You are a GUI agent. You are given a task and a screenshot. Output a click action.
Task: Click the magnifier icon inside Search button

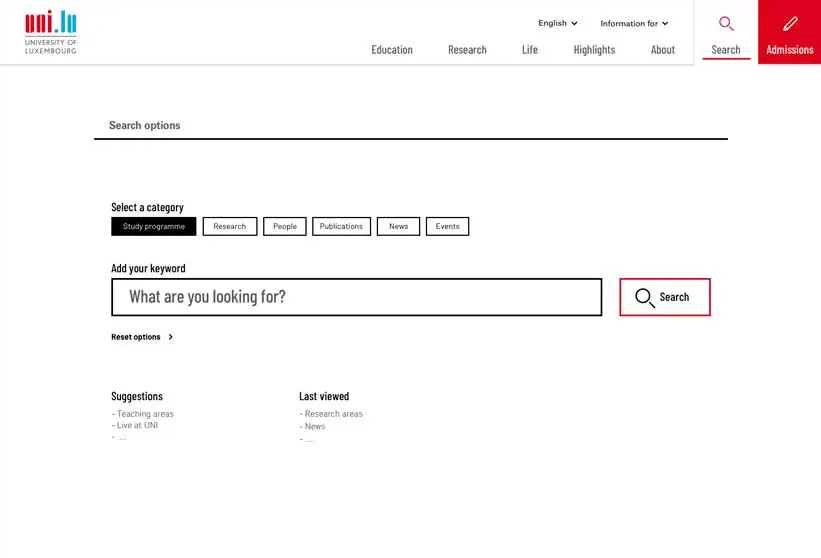pyautogui.click(x=645, y=298)
